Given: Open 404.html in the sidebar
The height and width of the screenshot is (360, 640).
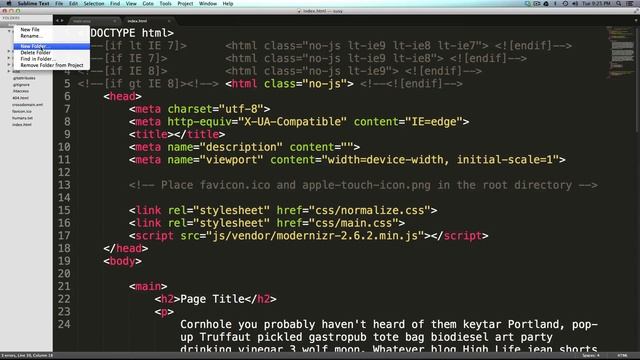Looking at the screenshot, I should (20, 98).
